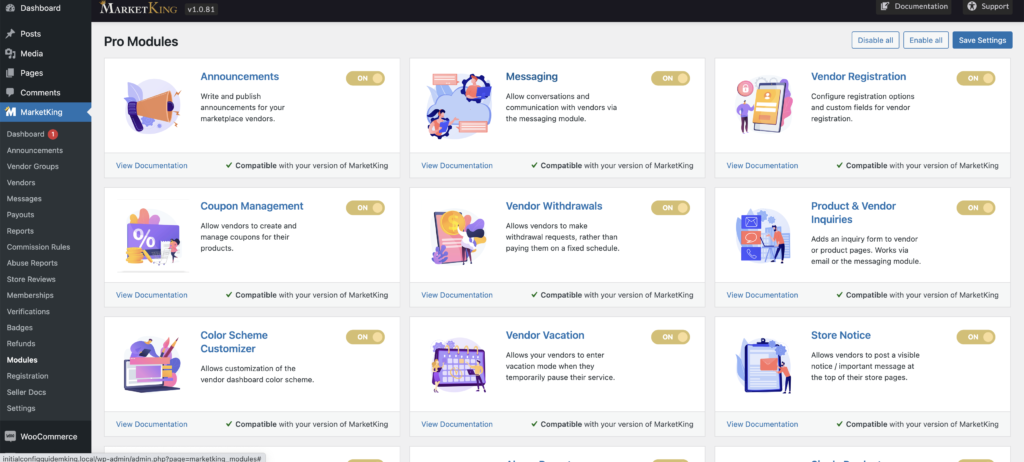
Task: Click the v1.0.81 version badge
Action: coord(202,9)
